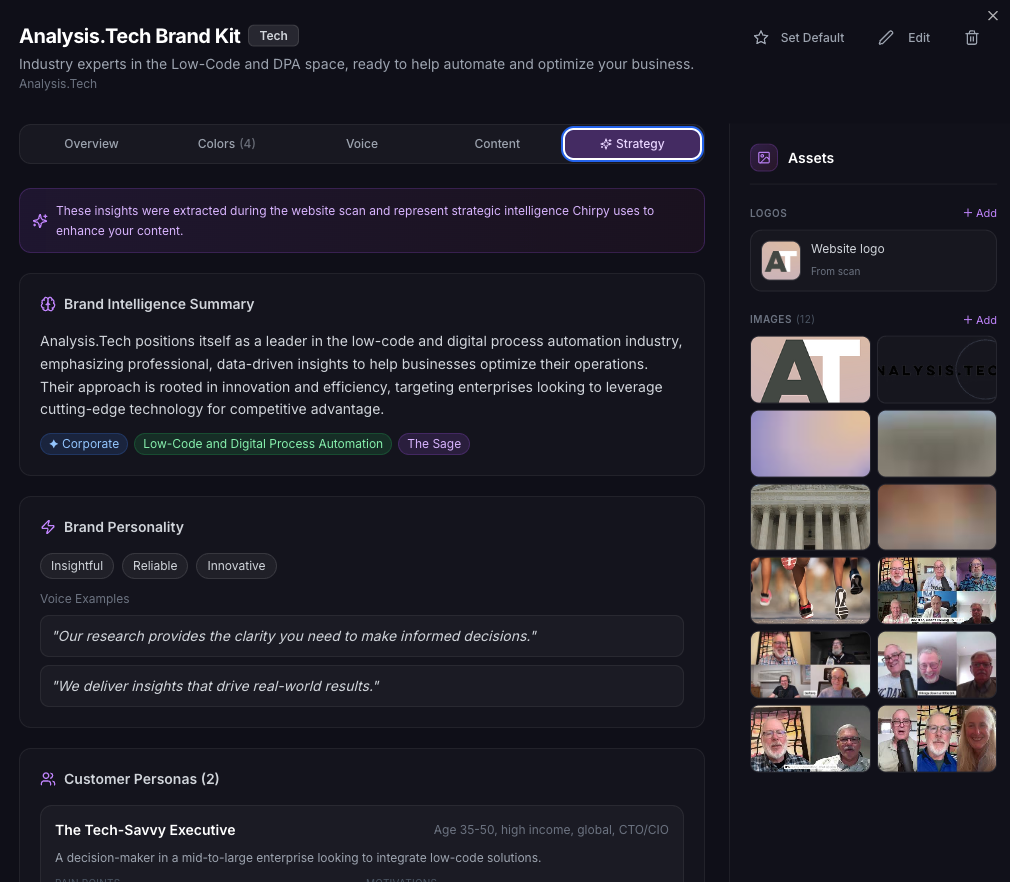Screen dimensions: 1010x882
Task: Click the Insightful personality chip
Action: coord(77,566)
